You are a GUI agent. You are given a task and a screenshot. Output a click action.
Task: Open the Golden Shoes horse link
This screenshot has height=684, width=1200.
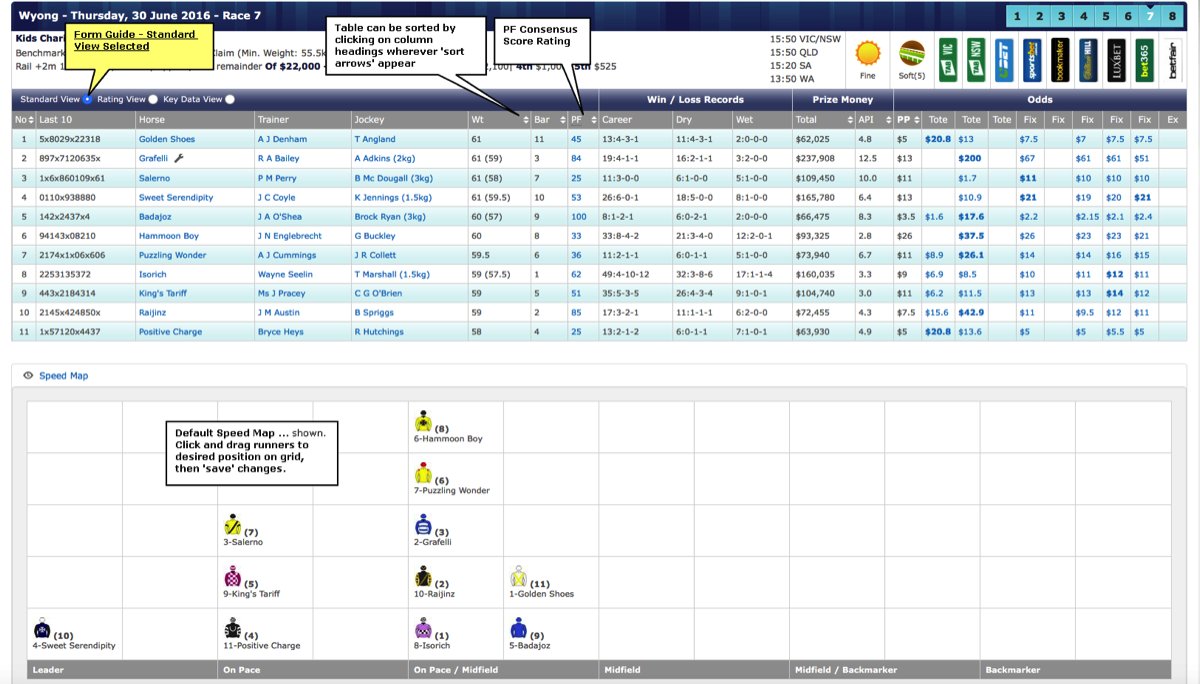point(167,139)
